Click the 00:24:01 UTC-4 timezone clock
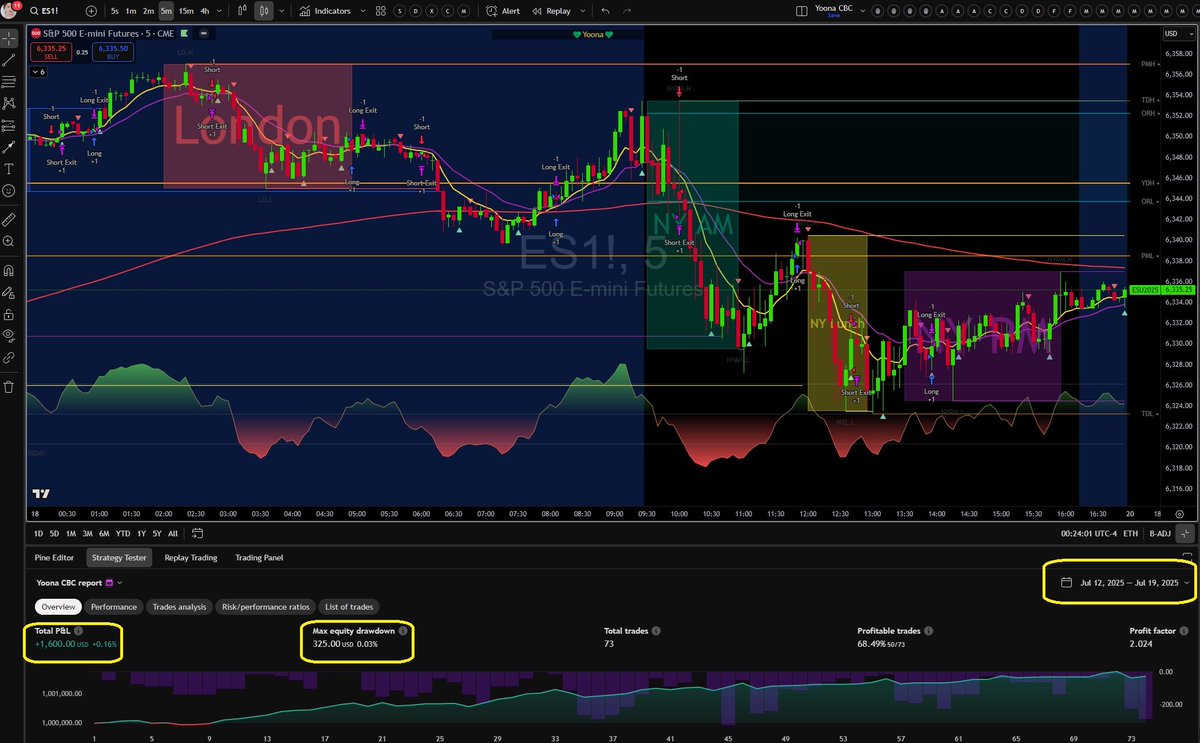The width and height of the screenshot is (1200, 743). pyautogui.click(x=1088, y=533)
